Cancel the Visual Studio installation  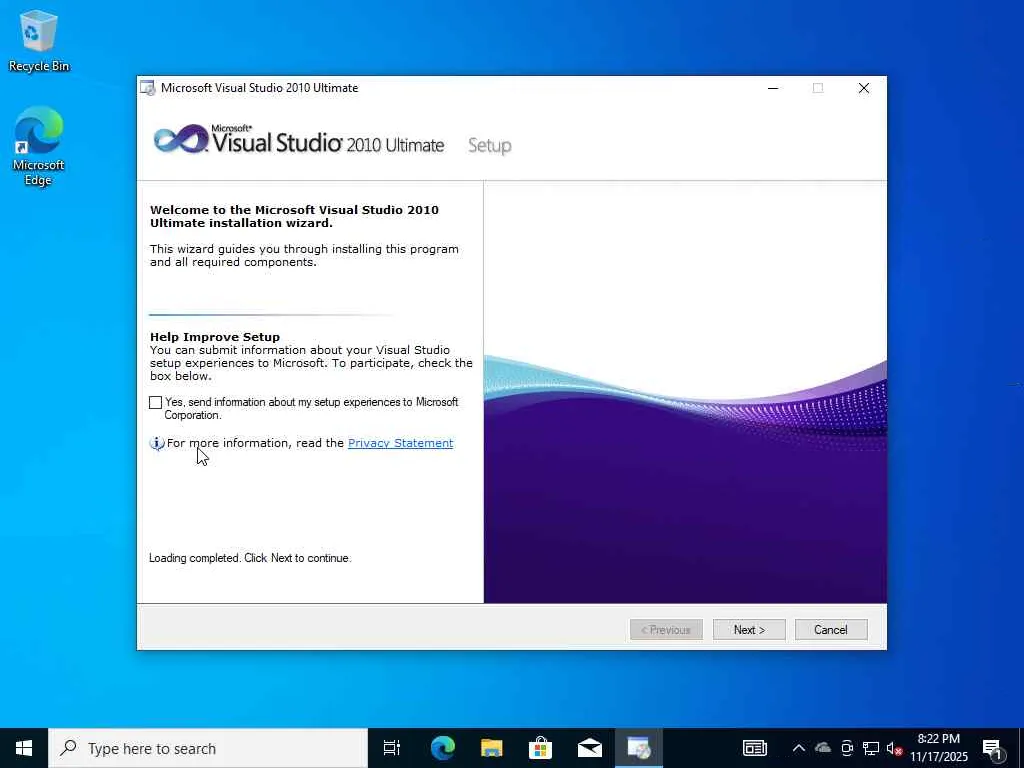click(831, 630)
